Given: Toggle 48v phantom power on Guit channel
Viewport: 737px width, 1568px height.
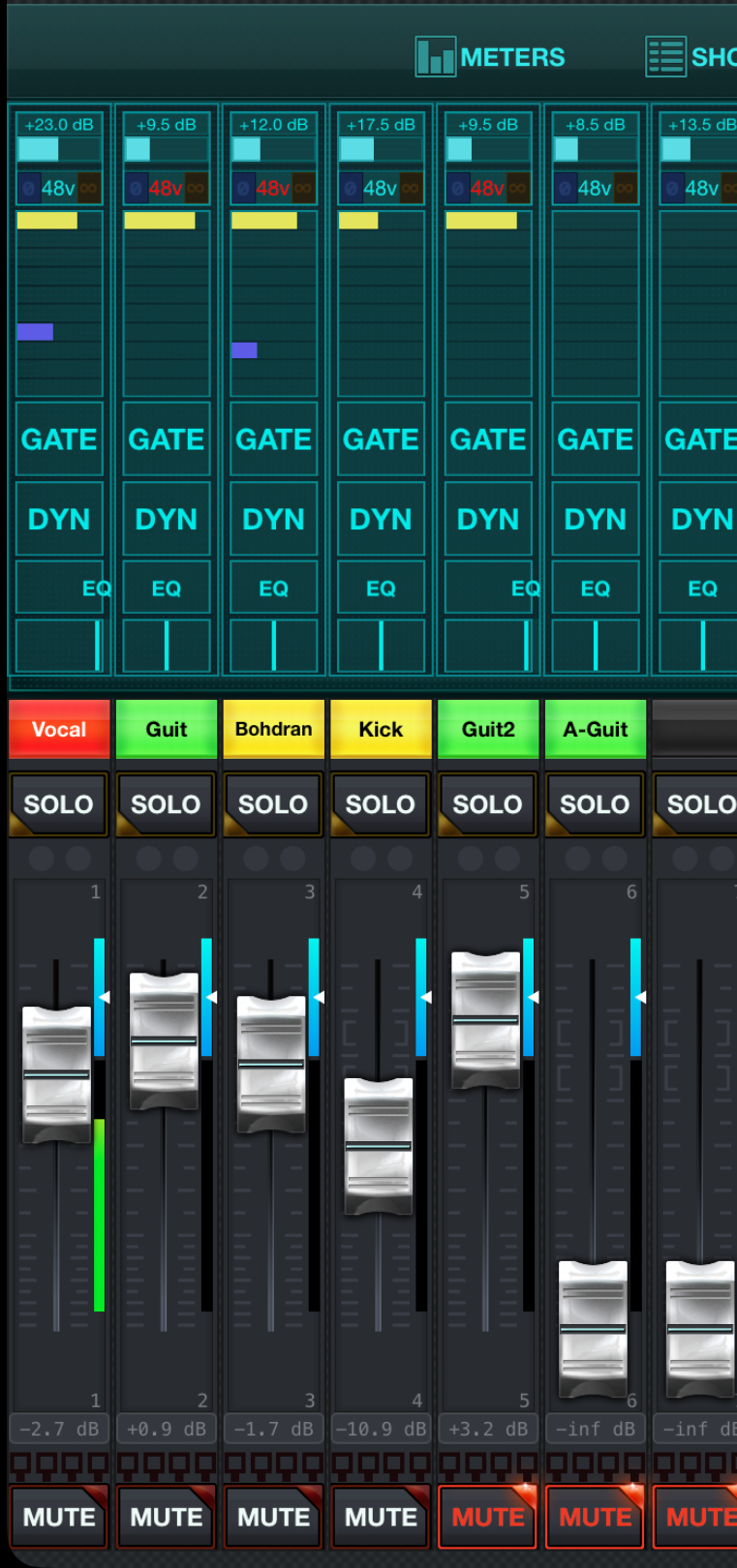Looking at the screenshot, I should [x=166, y=188].
